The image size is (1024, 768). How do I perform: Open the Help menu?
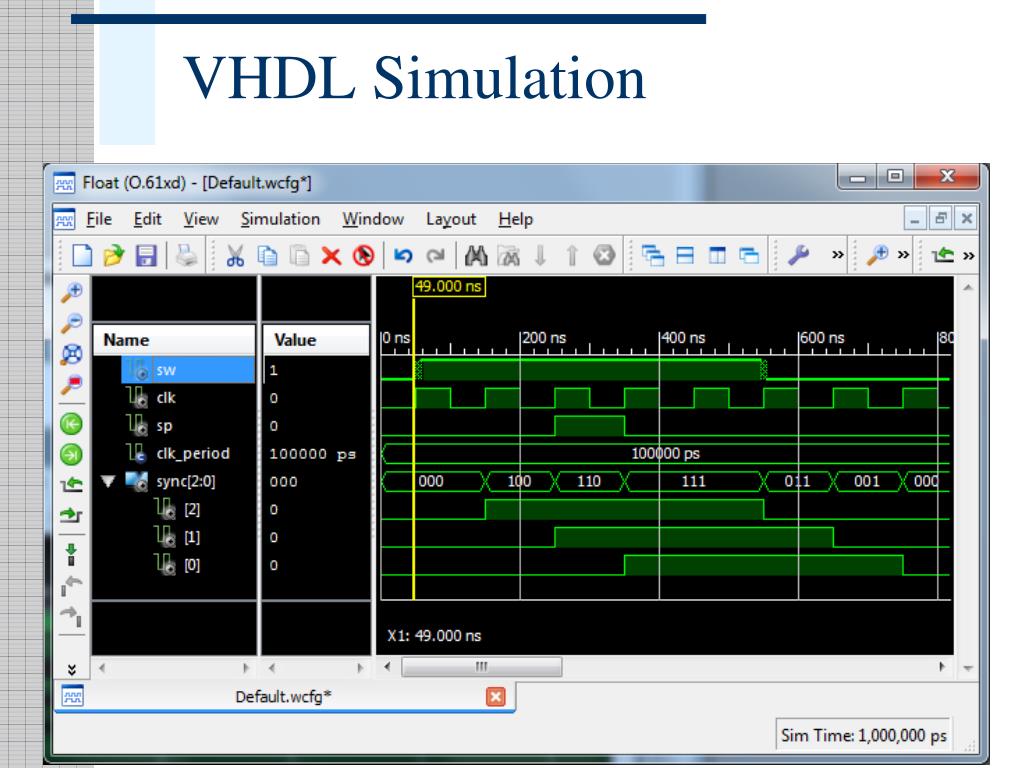pyautogui.click(x=516, y=219)
